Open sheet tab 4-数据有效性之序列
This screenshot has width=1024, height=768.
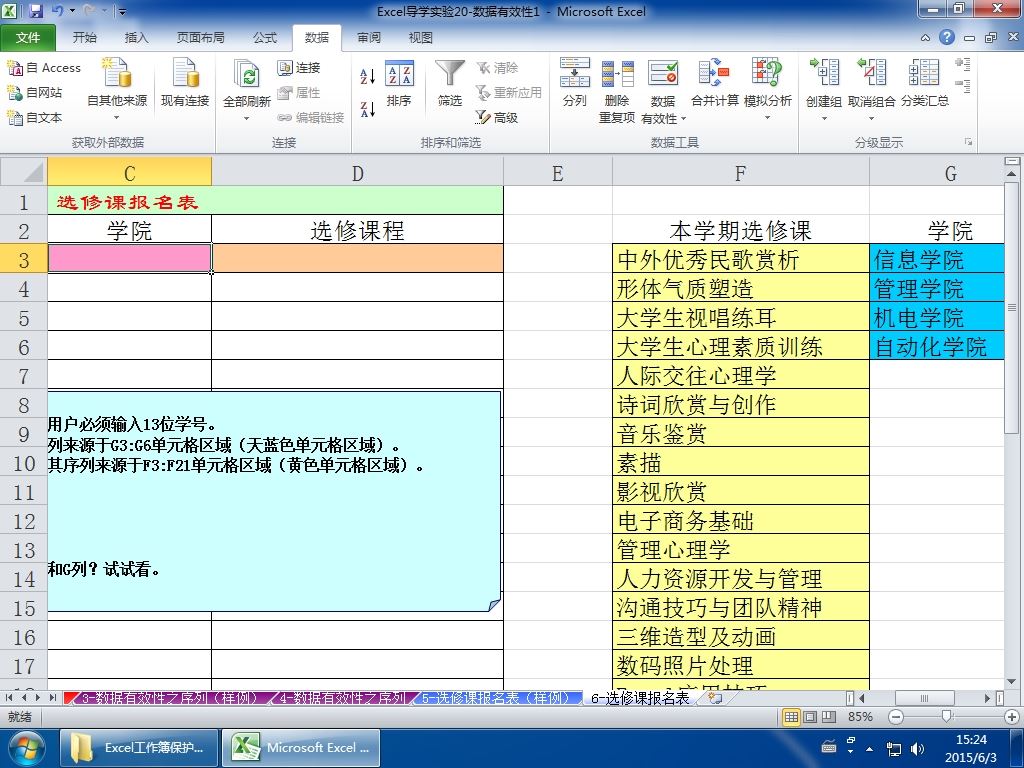pos(342,698)
